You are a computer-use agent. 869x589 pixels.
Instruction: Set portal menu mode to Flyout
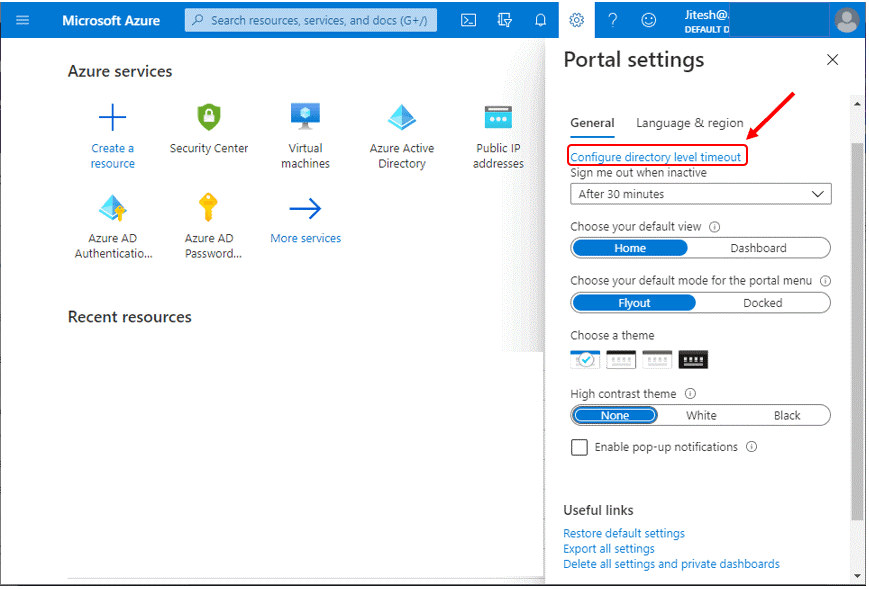[x=635, y=304]
